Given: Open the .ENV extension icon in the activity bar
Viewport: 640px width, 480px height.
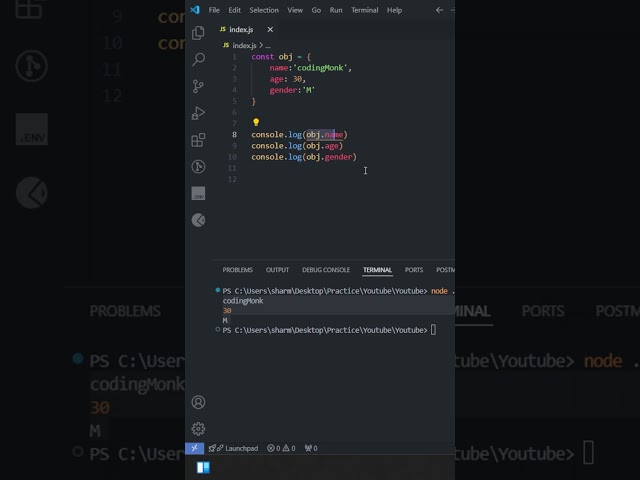Looking at the screenshot, I should pyautogui.click(x=198, y=193).
